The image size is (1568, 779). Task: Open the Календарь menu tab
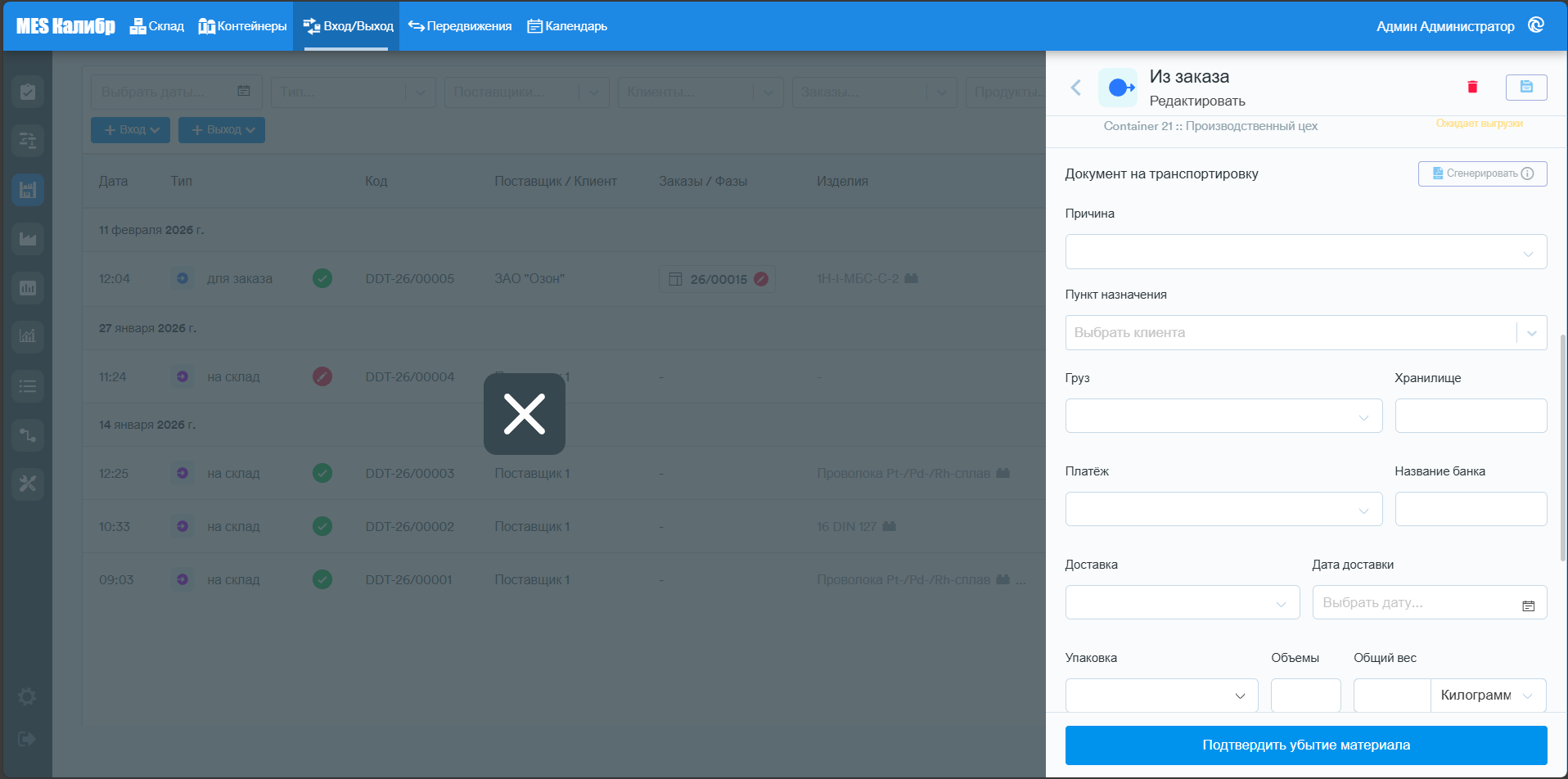click(567, 26)
